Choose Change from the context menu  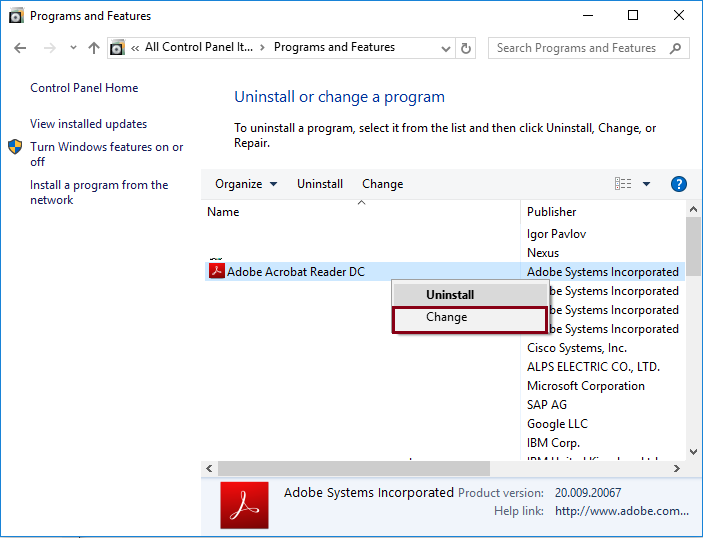pyautogui.click(x=470, y=320)
